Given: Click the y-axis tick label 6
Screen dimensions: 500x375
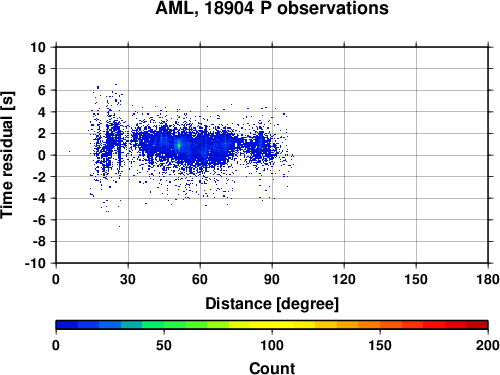Looking at the screenshot, I should coord(42,90).
